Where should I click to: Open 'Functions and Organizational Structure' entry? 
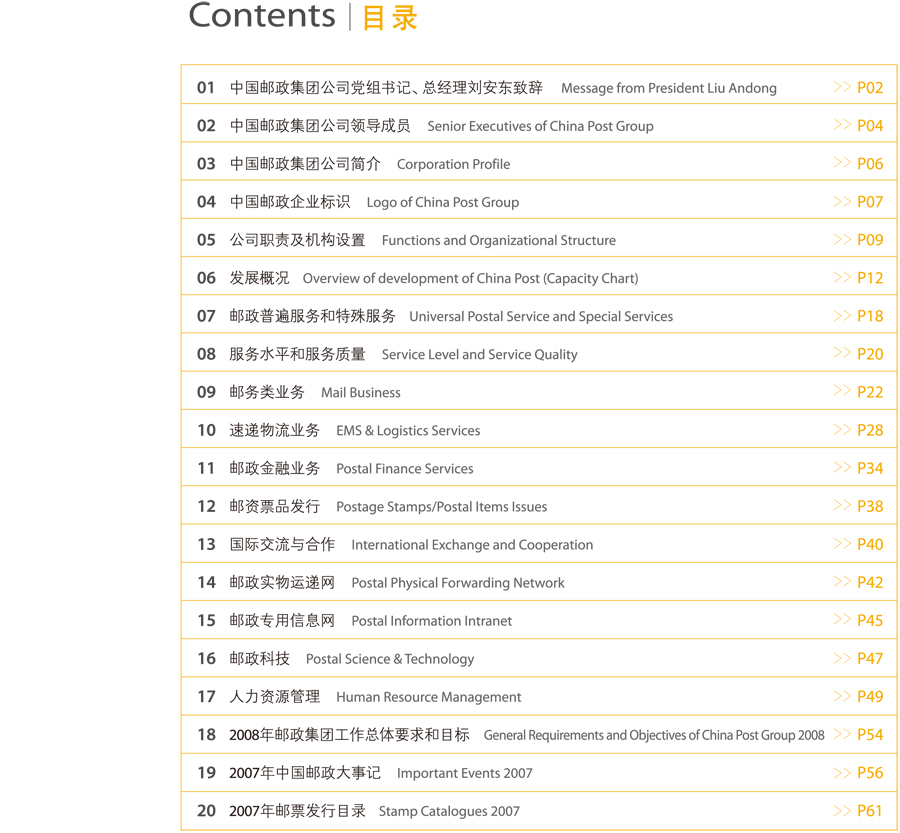tap(499, 241)
